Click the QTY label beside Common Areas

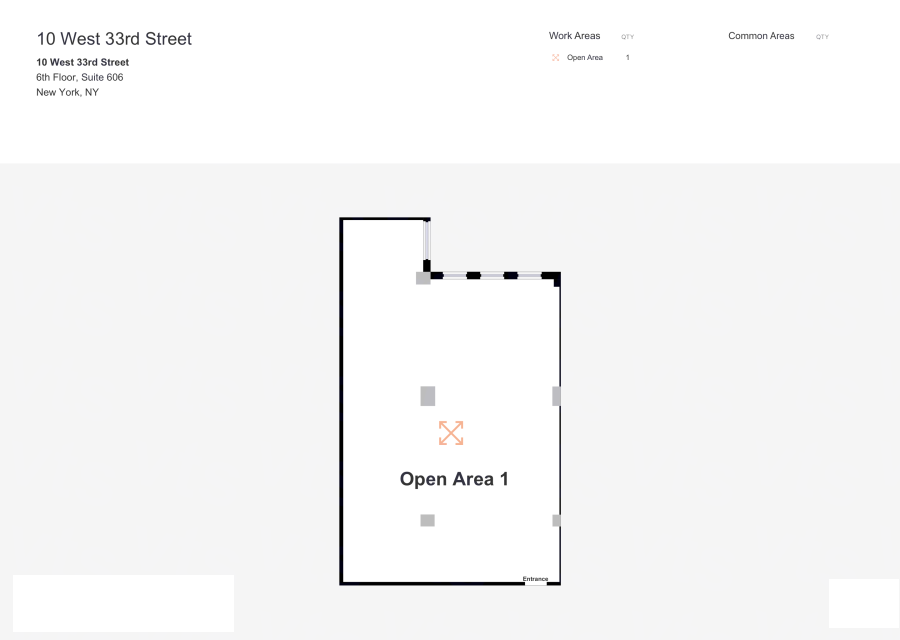(x=822, y=37)
